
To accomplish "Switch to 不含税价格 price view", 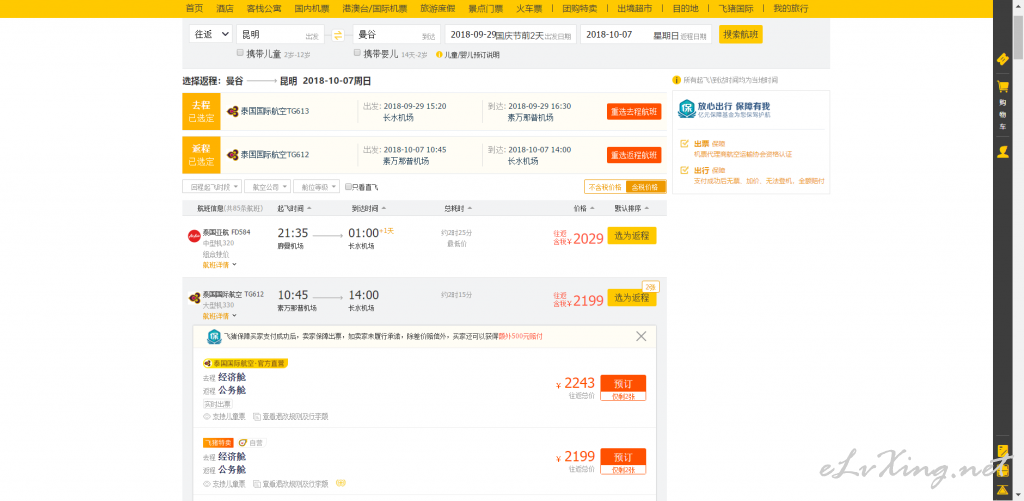I will [x=605, y=187].
